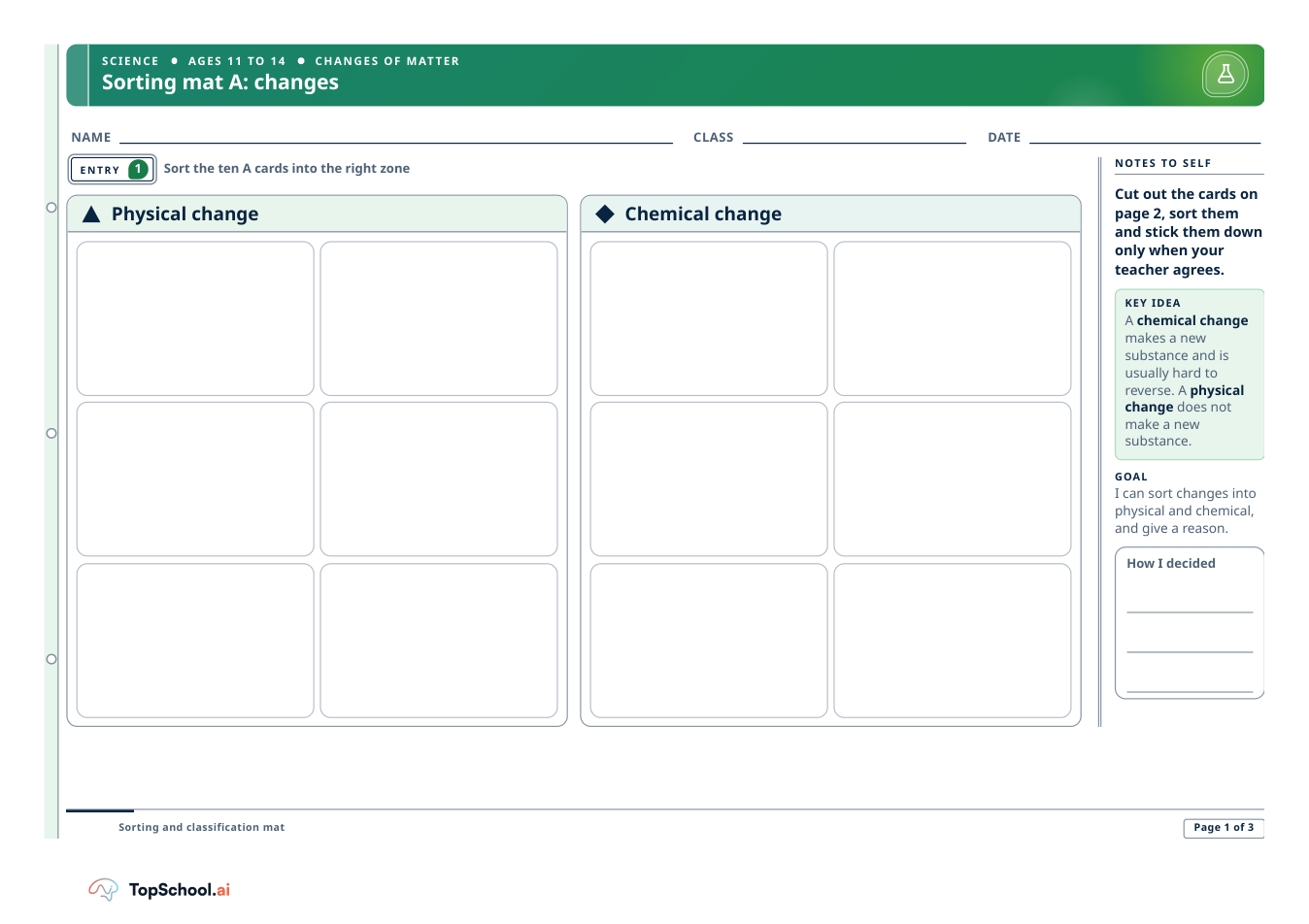Click the green number 1 entry badge
This screenshot has height=924, width=1309.
coord(139,169)
